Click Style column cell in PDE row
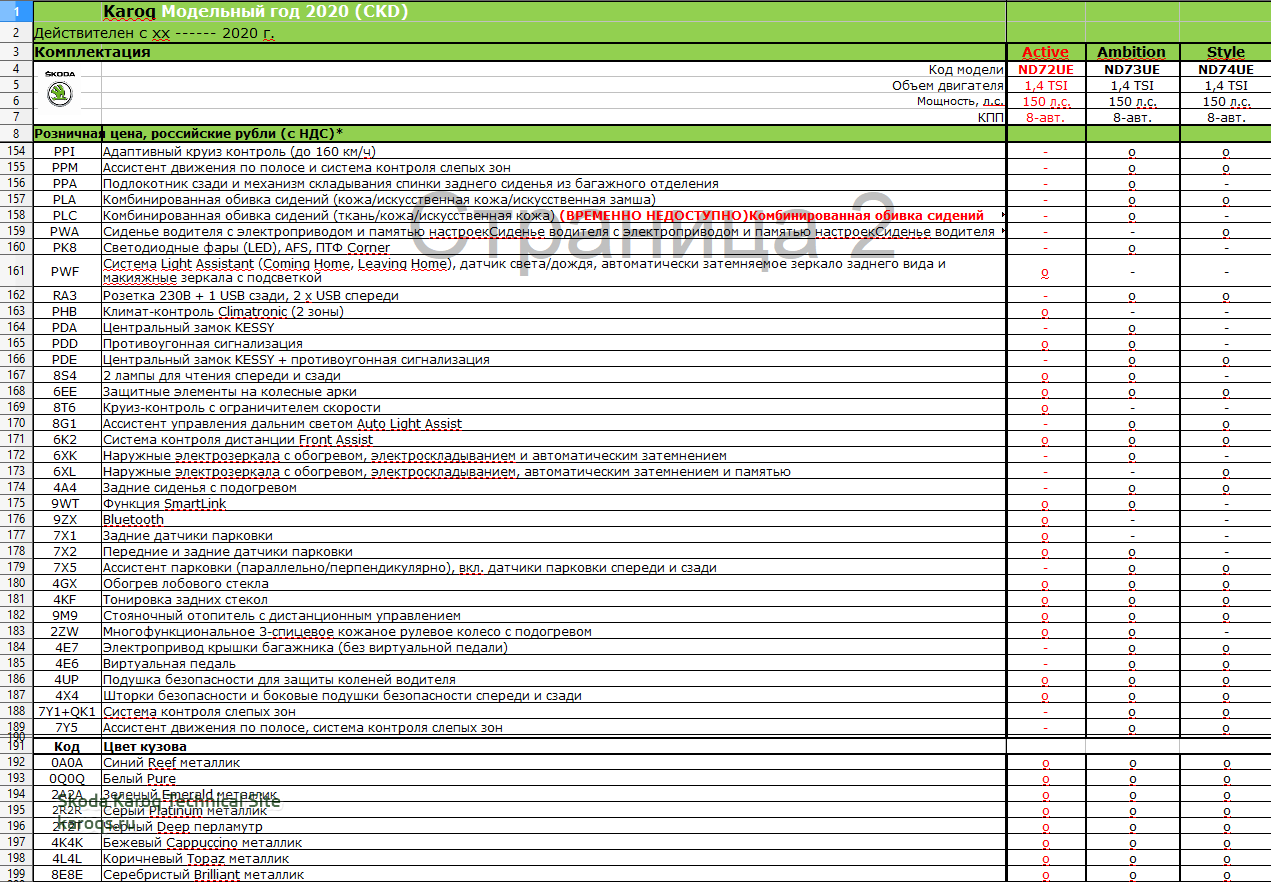This screenshot has width=1271, height=882. click(1225, 359)
